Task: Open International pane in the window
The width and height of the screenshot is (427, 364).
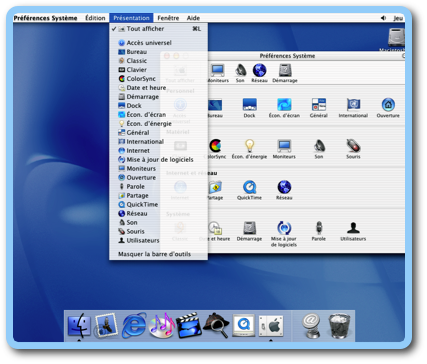Action: click(353, 105)
